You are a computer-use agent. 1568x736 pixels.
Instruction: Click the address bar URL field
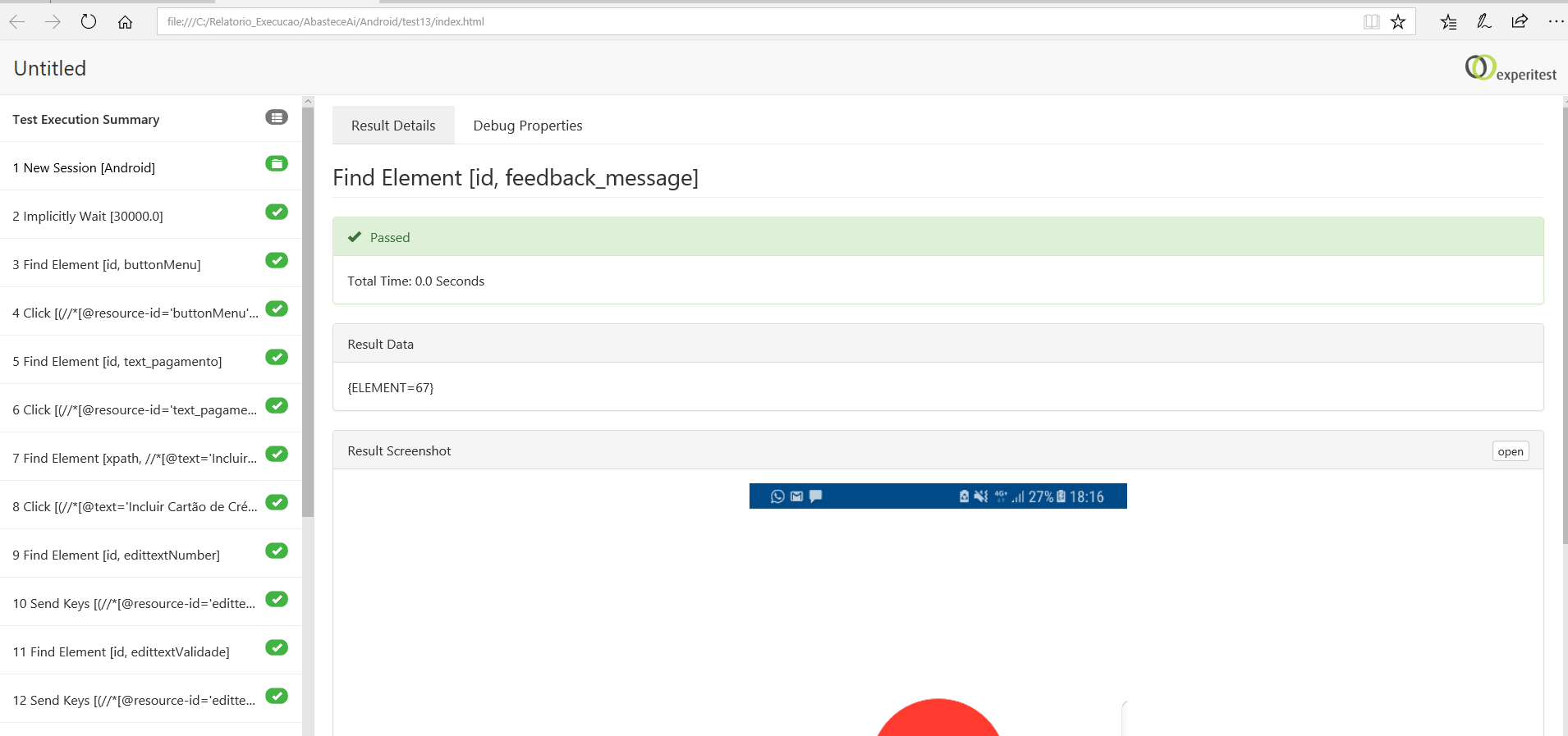pos(739,22)
